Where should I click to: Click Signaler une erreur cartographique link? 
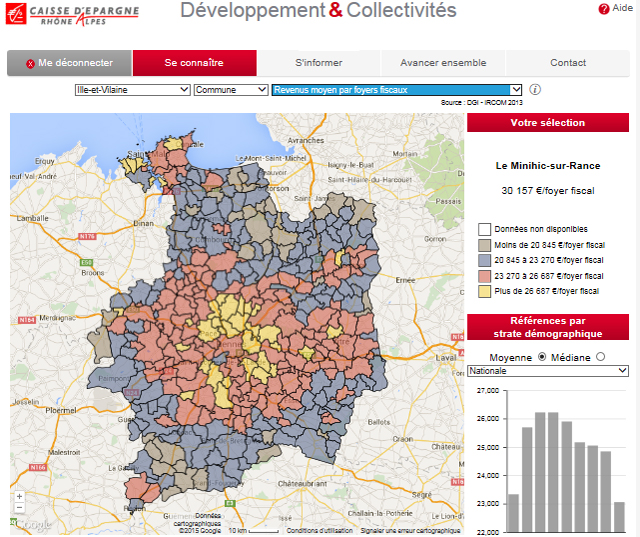(x=409, y=530)
